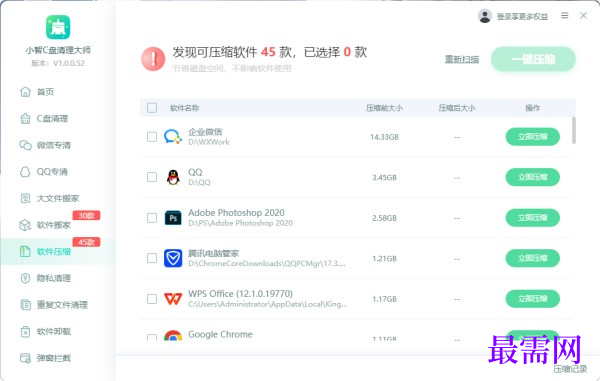
Task: Toggle the select-all checkbox in header
Action: click(x=152, y=108)
